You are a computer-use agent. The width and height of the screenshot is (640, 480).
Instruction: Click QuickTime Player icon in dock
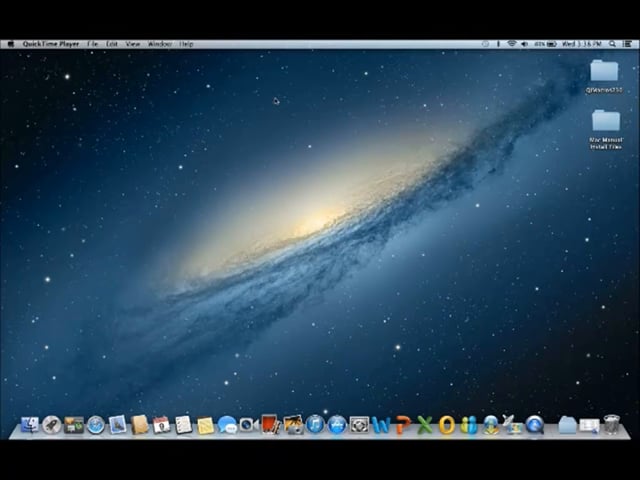[535, 425]
